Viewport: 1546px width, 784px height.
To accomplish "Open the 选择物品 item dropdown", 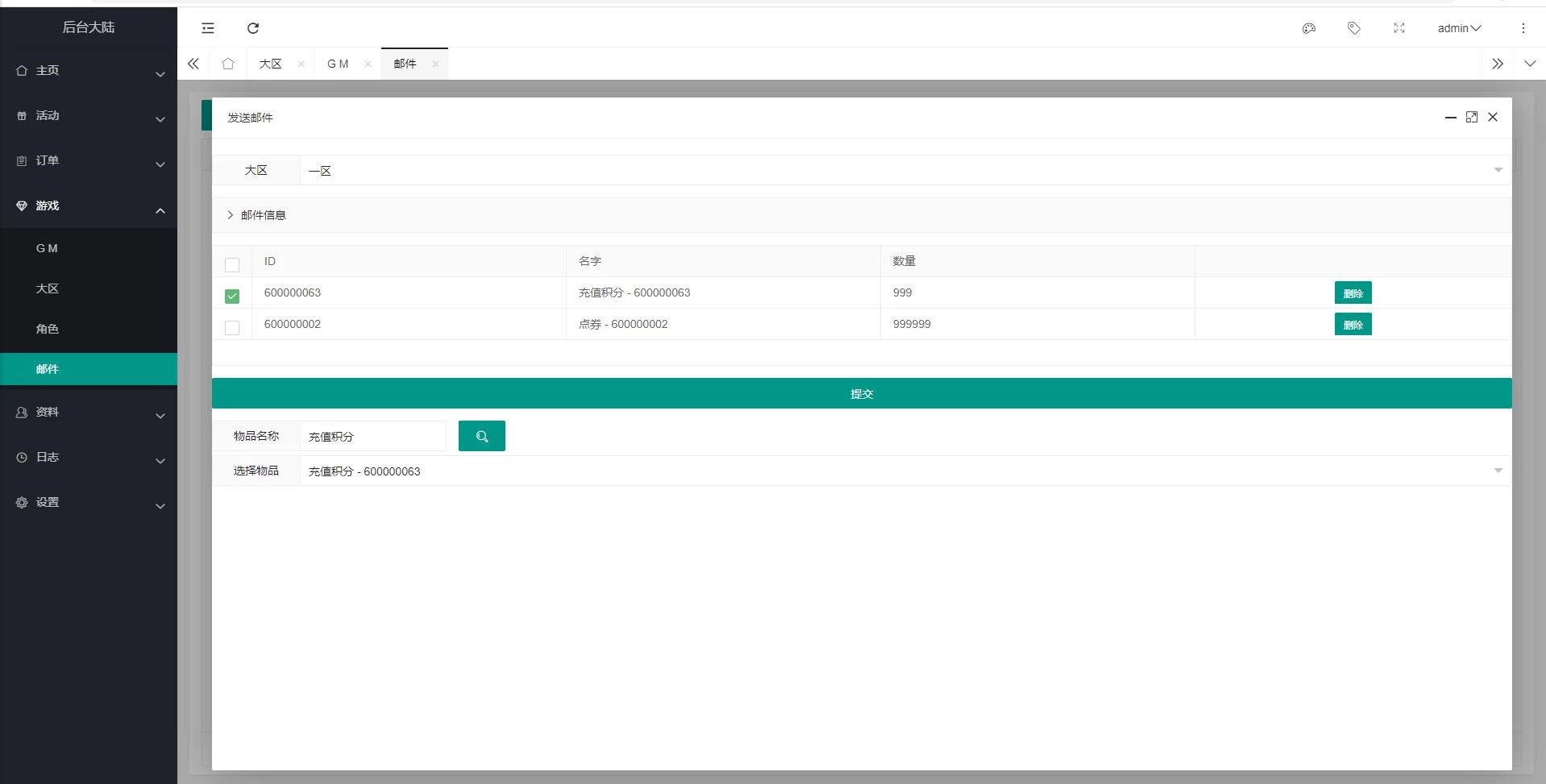I will pos(903,471).
